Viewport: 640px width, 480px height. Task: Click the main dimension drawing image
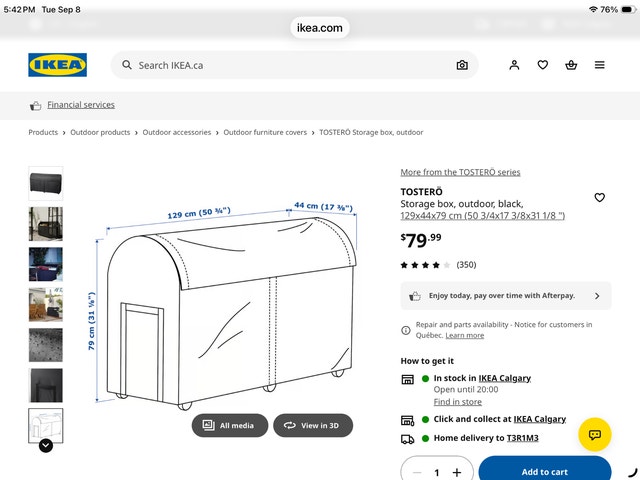222,304
